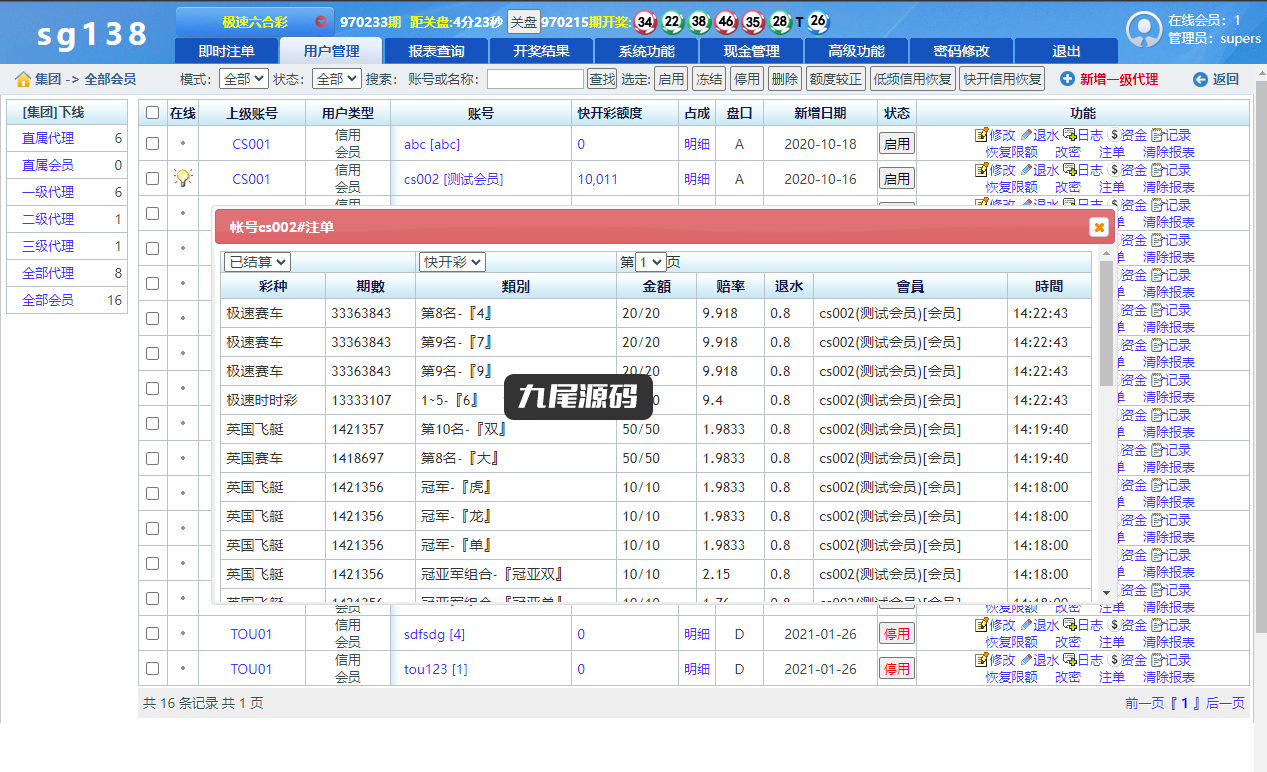Switch to the 报表查询 tab
1267x772 pixels.
coord(437,51)
